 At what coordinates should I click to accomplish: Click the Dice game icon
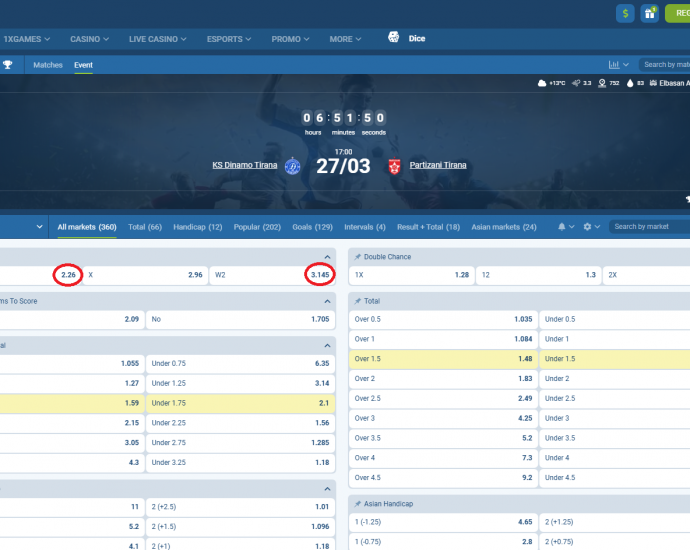pyautogui.click(x=393, y=37)
